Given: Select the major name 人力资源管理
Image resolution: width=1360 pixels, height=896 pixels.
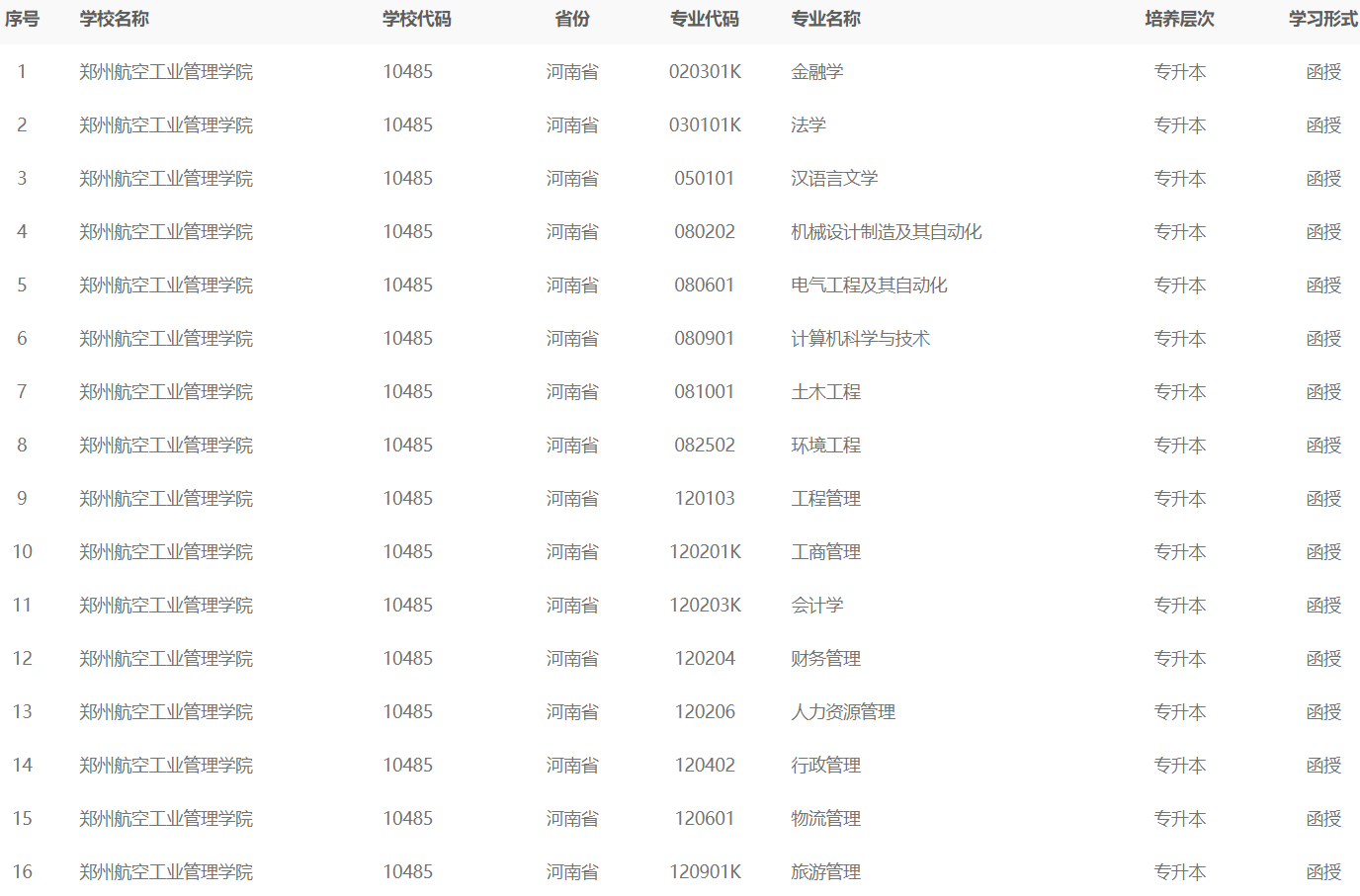Looking at the screenshot, I should pos(843,712).
